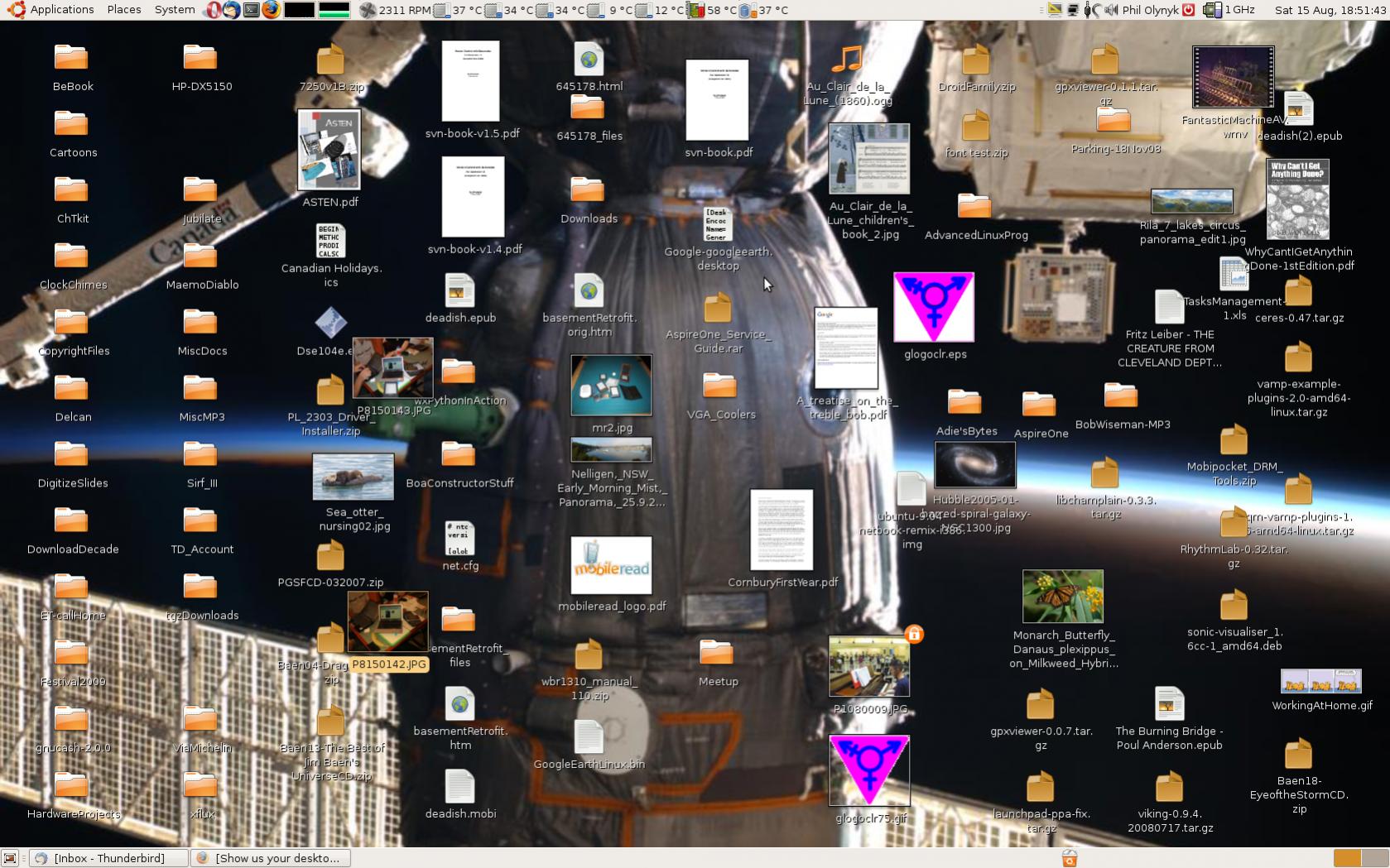Viewport: 1390px width, 868px height.
Task: Select the Downloads folder on the desktop
Action: point(588,199)
